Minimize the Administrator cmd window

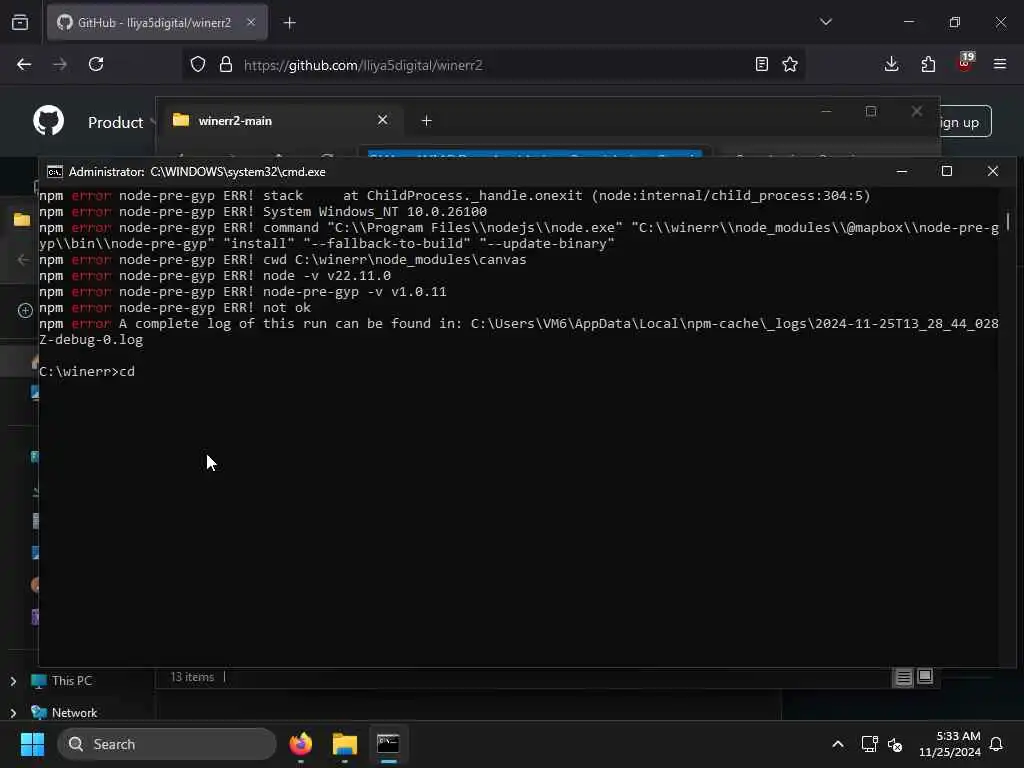pos(902,172)
